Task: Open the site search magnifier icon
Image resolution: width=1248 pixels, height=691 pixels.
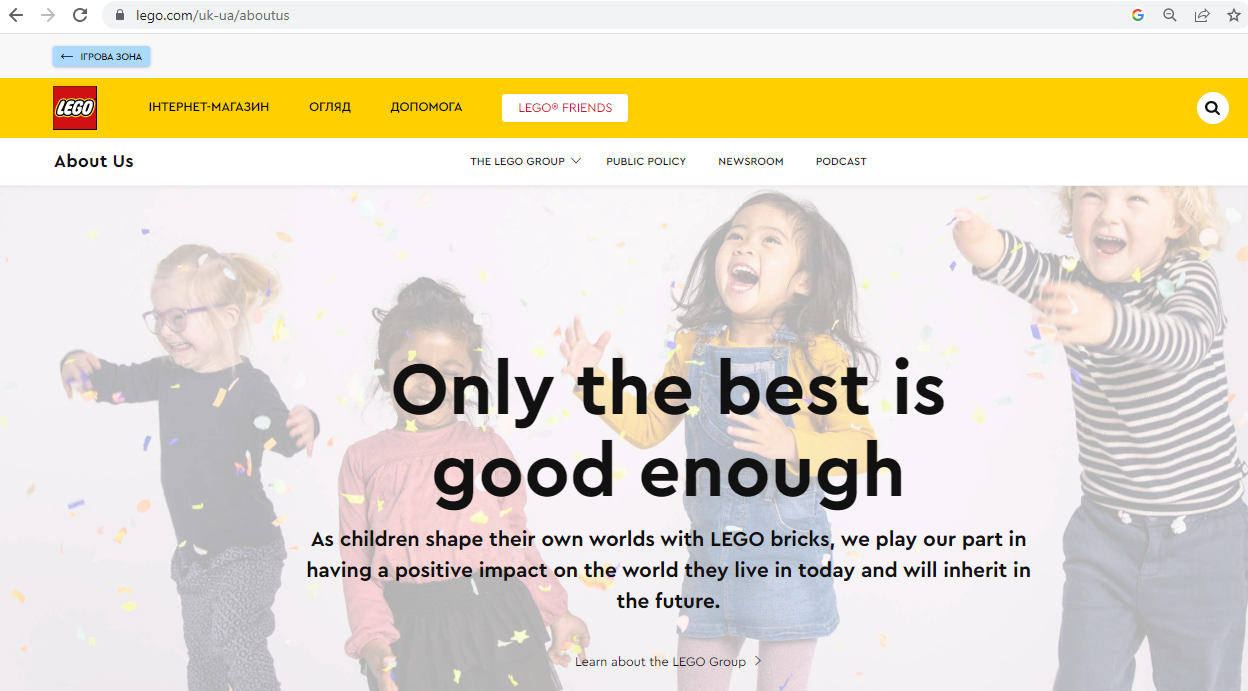Action: (x=1212, y=108)
